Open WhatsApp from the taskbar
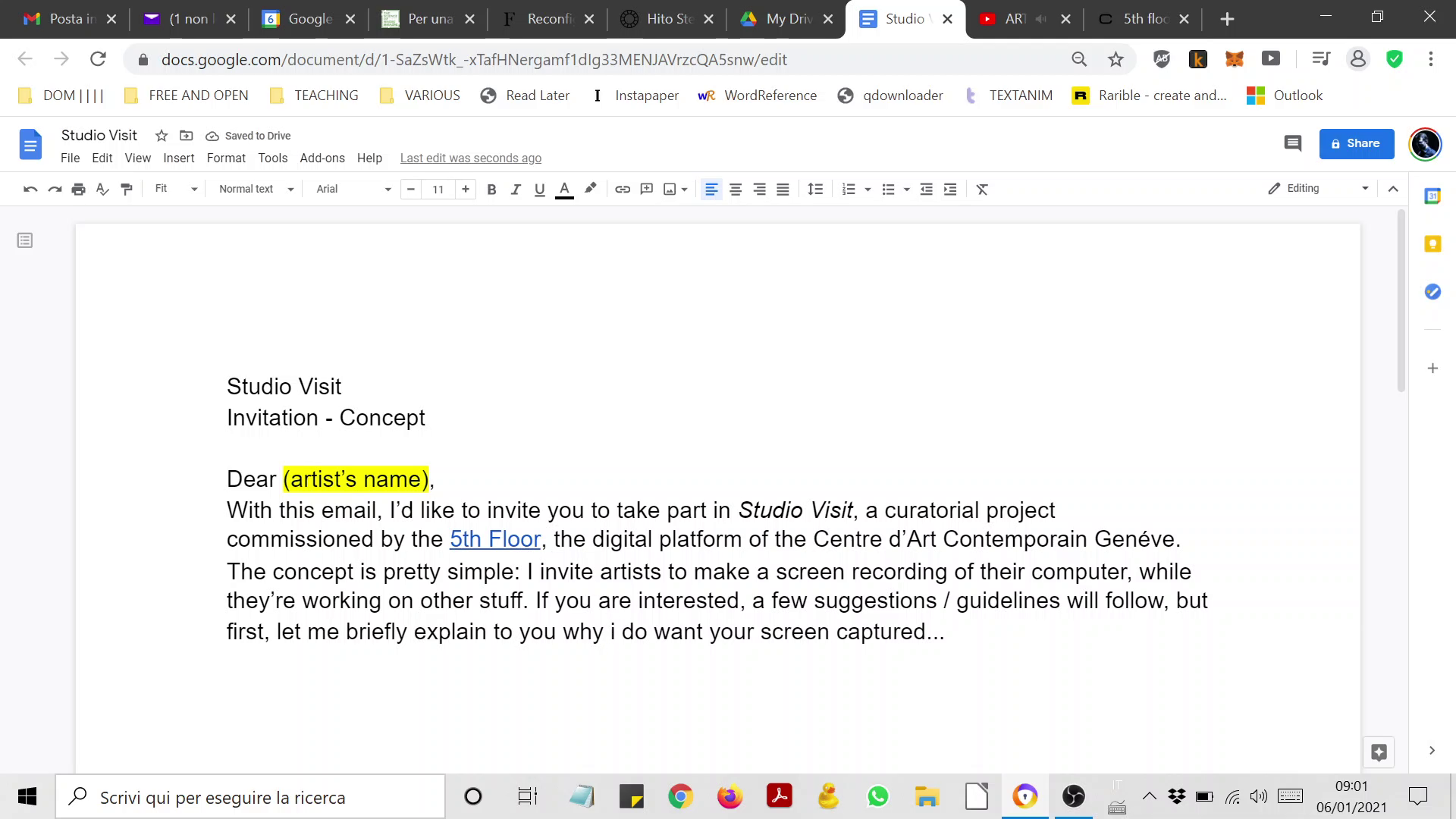 click(x=877, y=796)
